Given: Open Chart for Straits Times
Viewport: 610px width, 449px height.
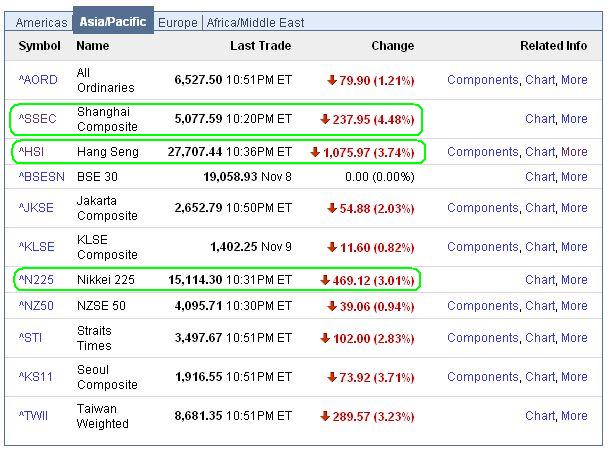Looking at the screenshot, I should [x=539, y=338].
